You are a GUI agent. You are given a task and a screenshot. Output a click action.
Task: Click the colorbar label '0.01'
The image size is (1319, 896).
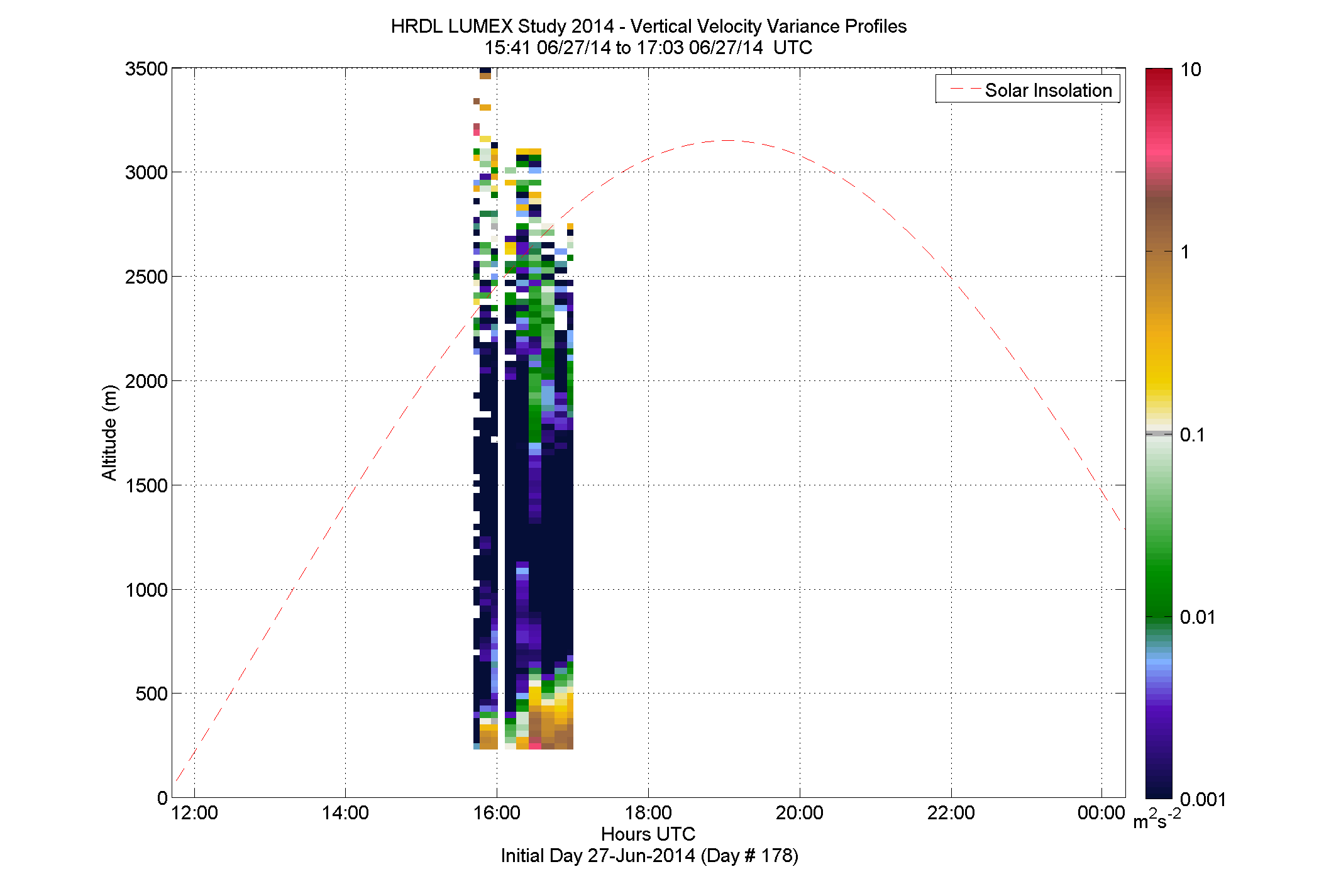1198,617
